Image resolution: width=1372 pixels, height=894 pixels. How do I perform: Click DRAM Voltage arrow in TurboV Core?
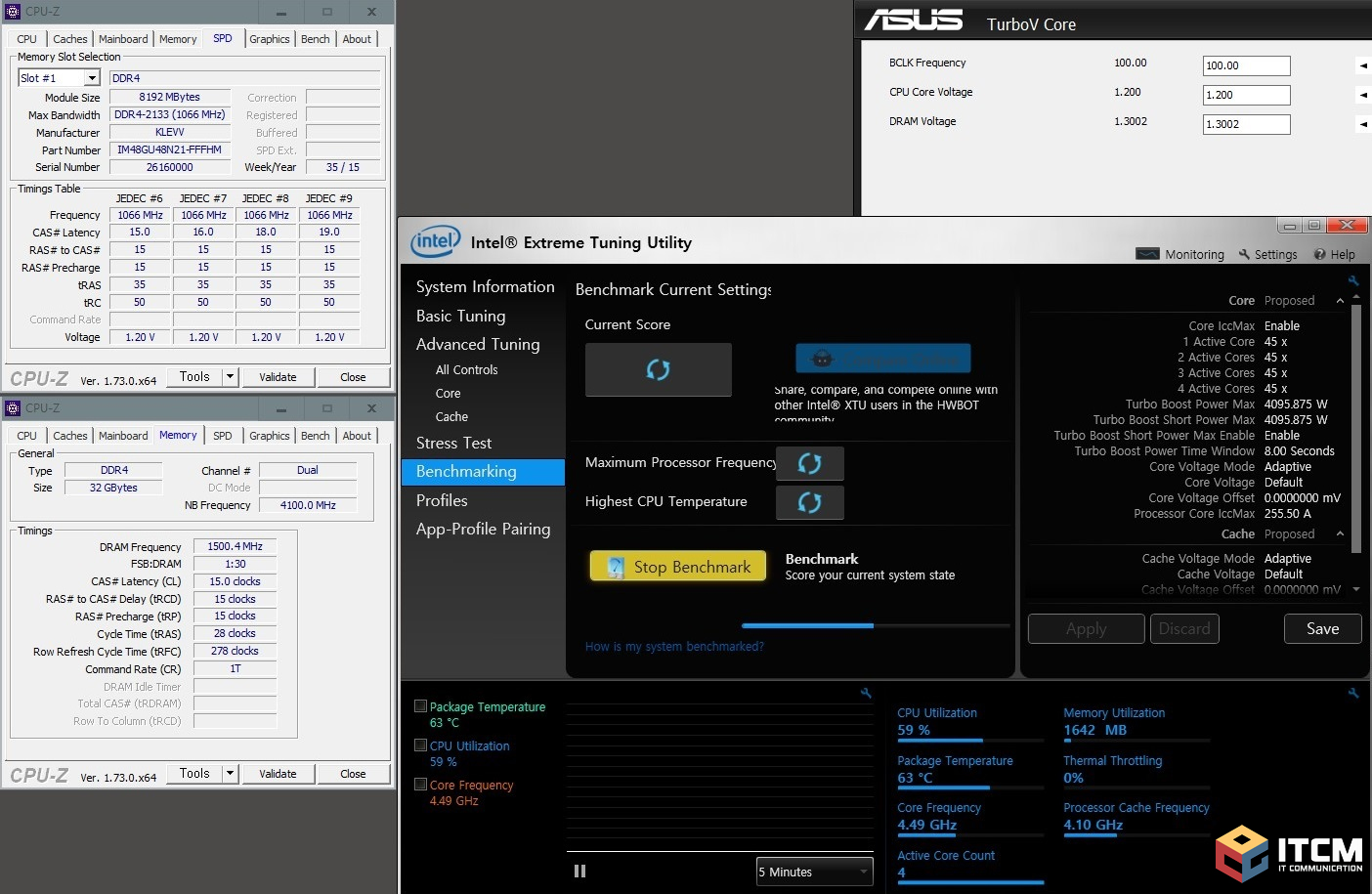1363,125
